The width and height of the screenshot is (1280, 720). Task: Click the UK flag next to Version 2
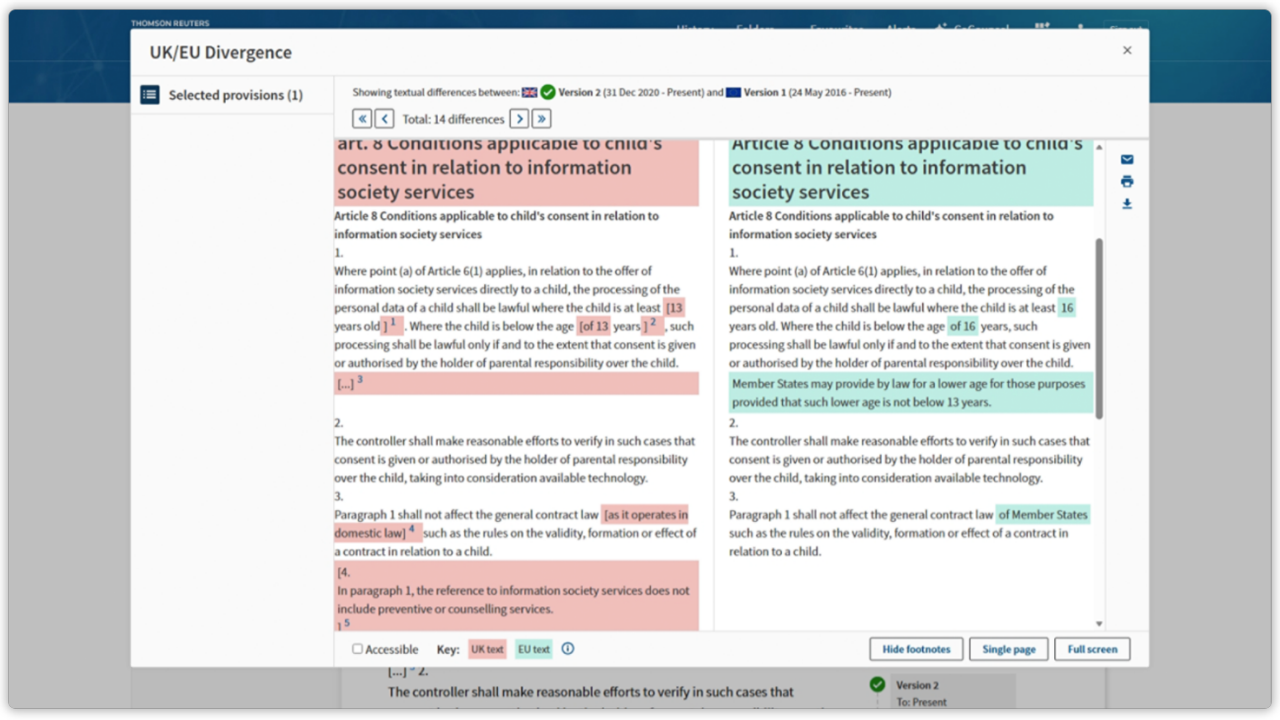530,91
